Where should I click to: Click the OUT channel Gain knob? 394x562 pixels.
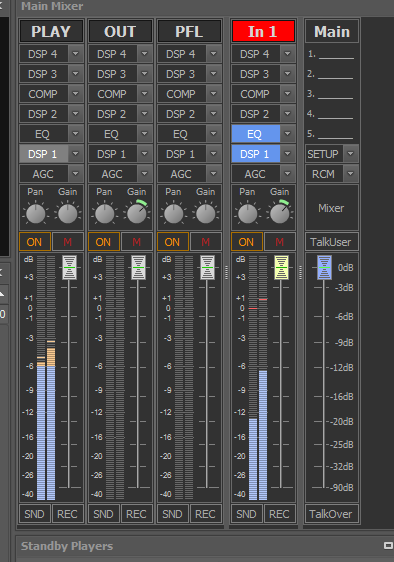pyautogui.click(x=137, y=214)
